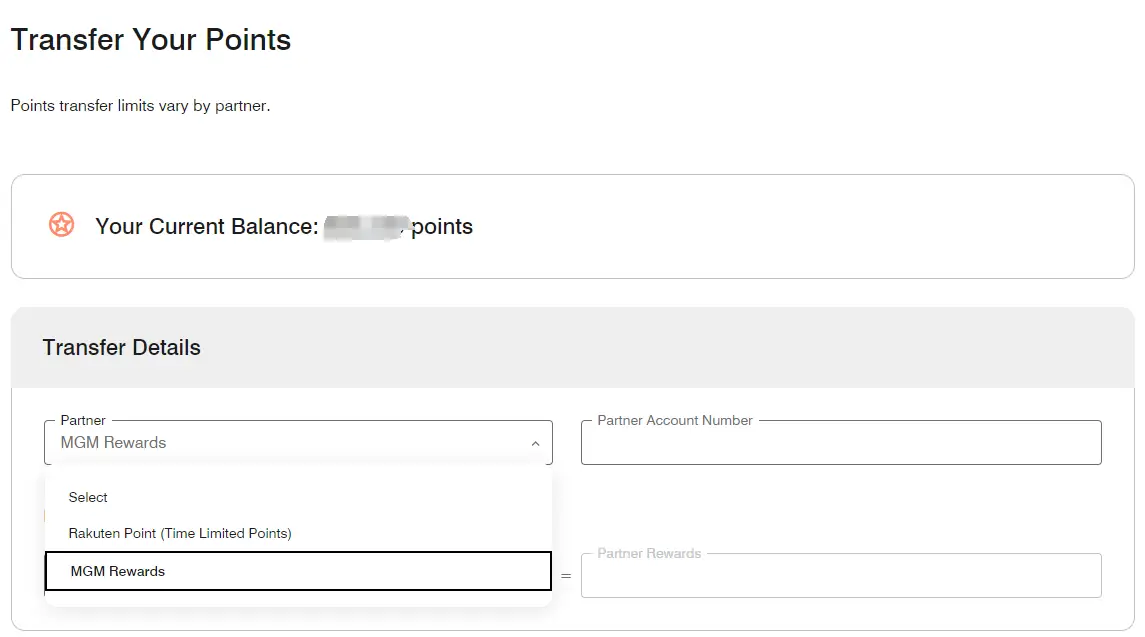Focus the Partner Account Number field
The width and height of the screenshot is (1145, 637).
click(x=840, y=445)
